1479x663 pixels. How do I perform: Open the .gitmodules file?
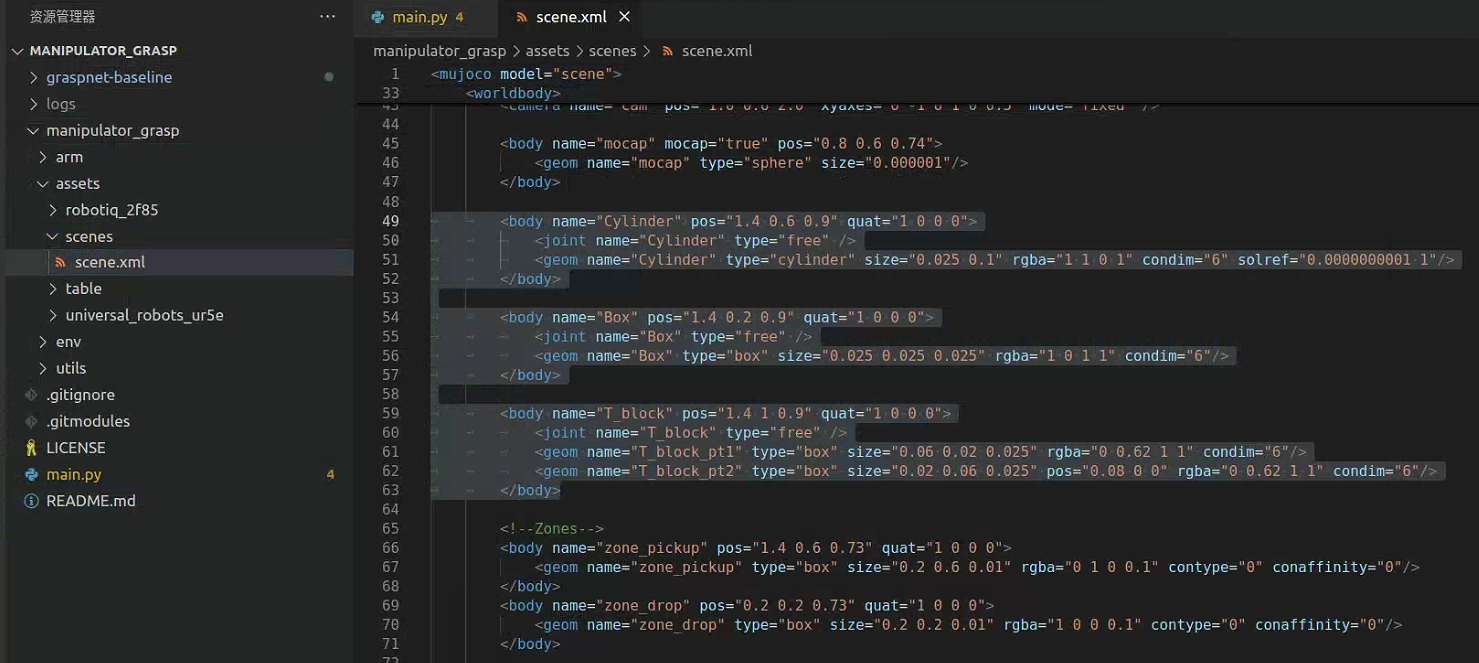click(x=88, y=421)
